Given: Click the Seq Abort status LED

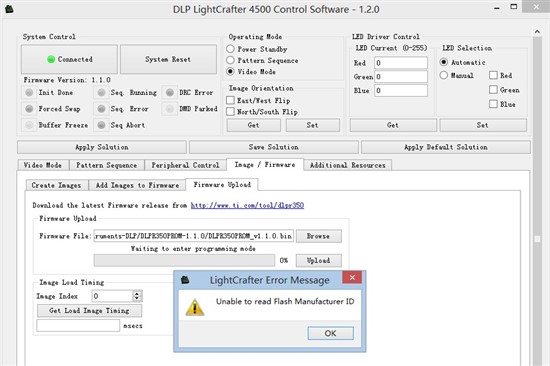Looking at the screenshot, I should pos(101,125).
